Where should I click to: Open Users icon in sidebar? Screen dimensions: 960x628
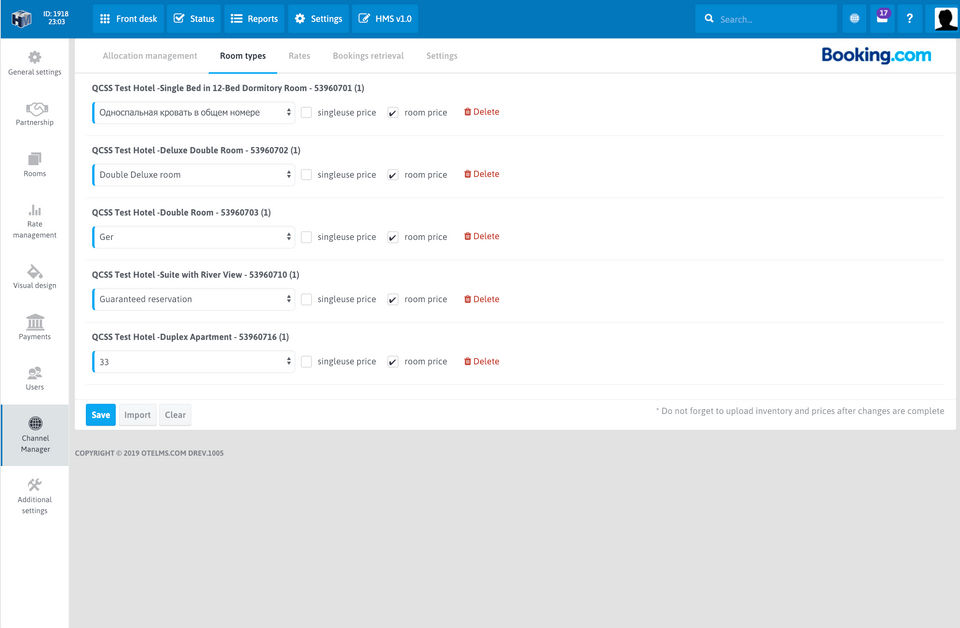[x=35, y=373]
